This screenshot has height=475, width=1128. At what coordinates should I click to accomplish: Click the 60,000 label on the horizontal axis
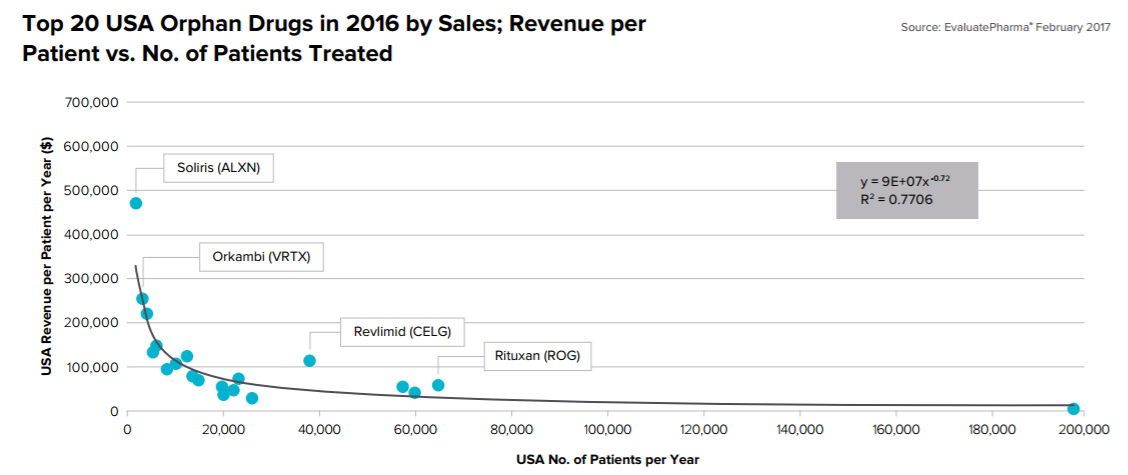[x=415, y=430]
